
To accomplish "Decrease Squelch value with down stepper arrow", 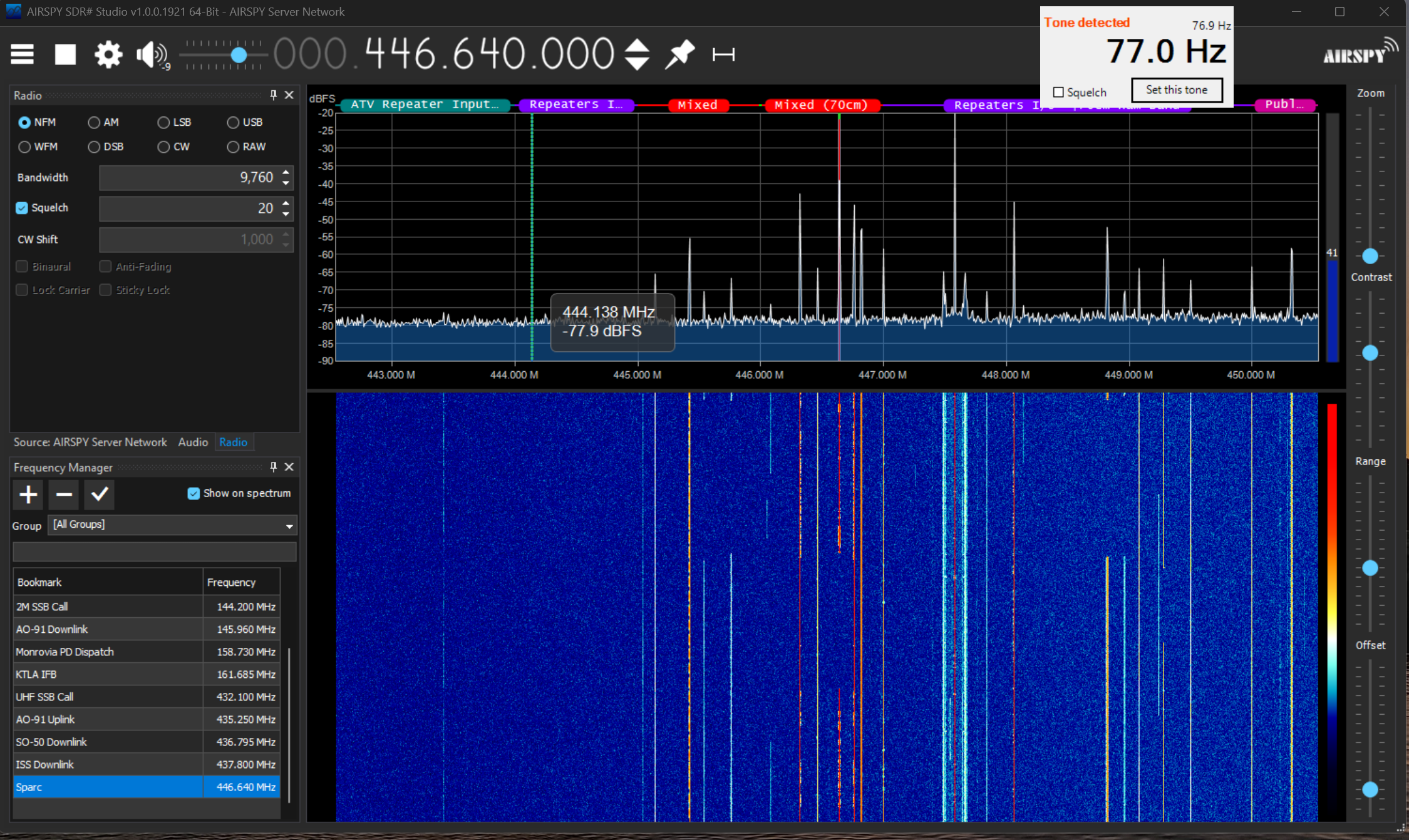I will 286,214.
